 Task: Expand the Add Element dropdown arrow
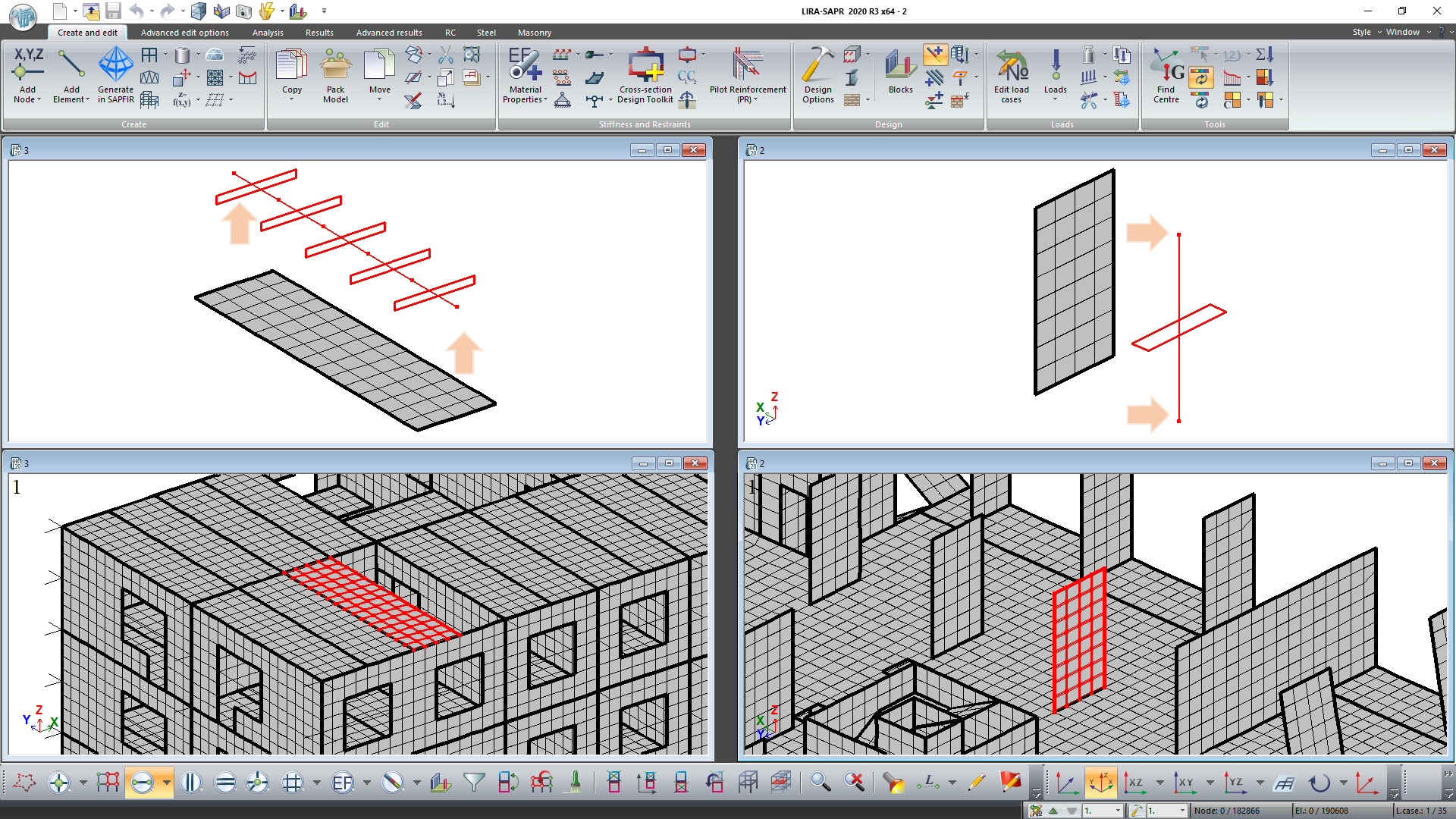87,100
